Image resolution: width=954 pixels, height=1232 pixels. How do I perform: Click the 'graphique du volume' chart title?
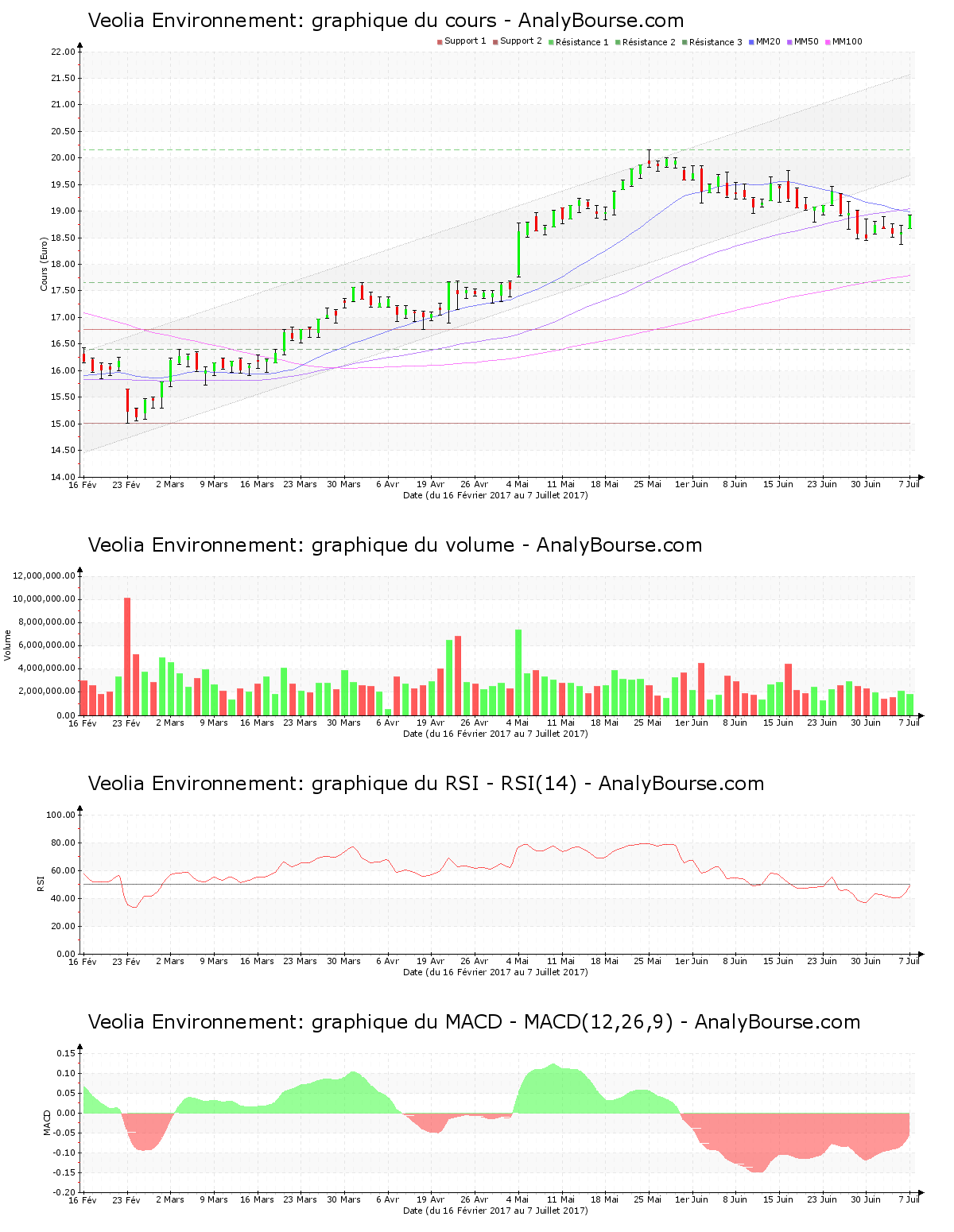[x=395, y=545]
